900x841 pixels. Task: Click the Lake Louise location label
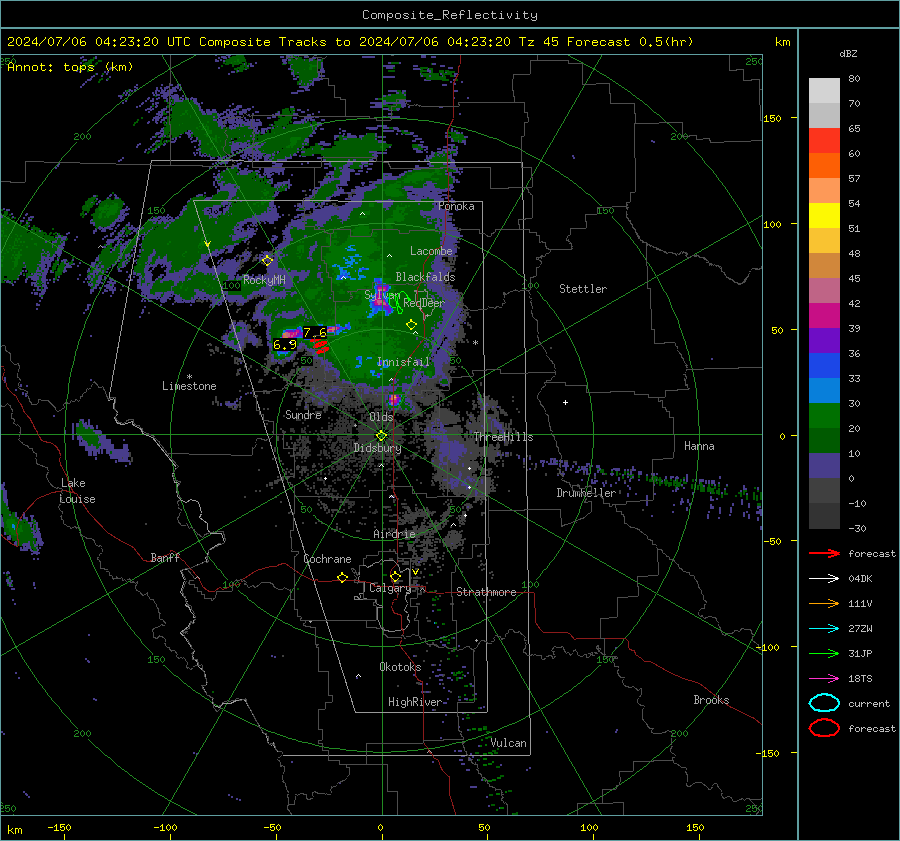coord(77,491)
